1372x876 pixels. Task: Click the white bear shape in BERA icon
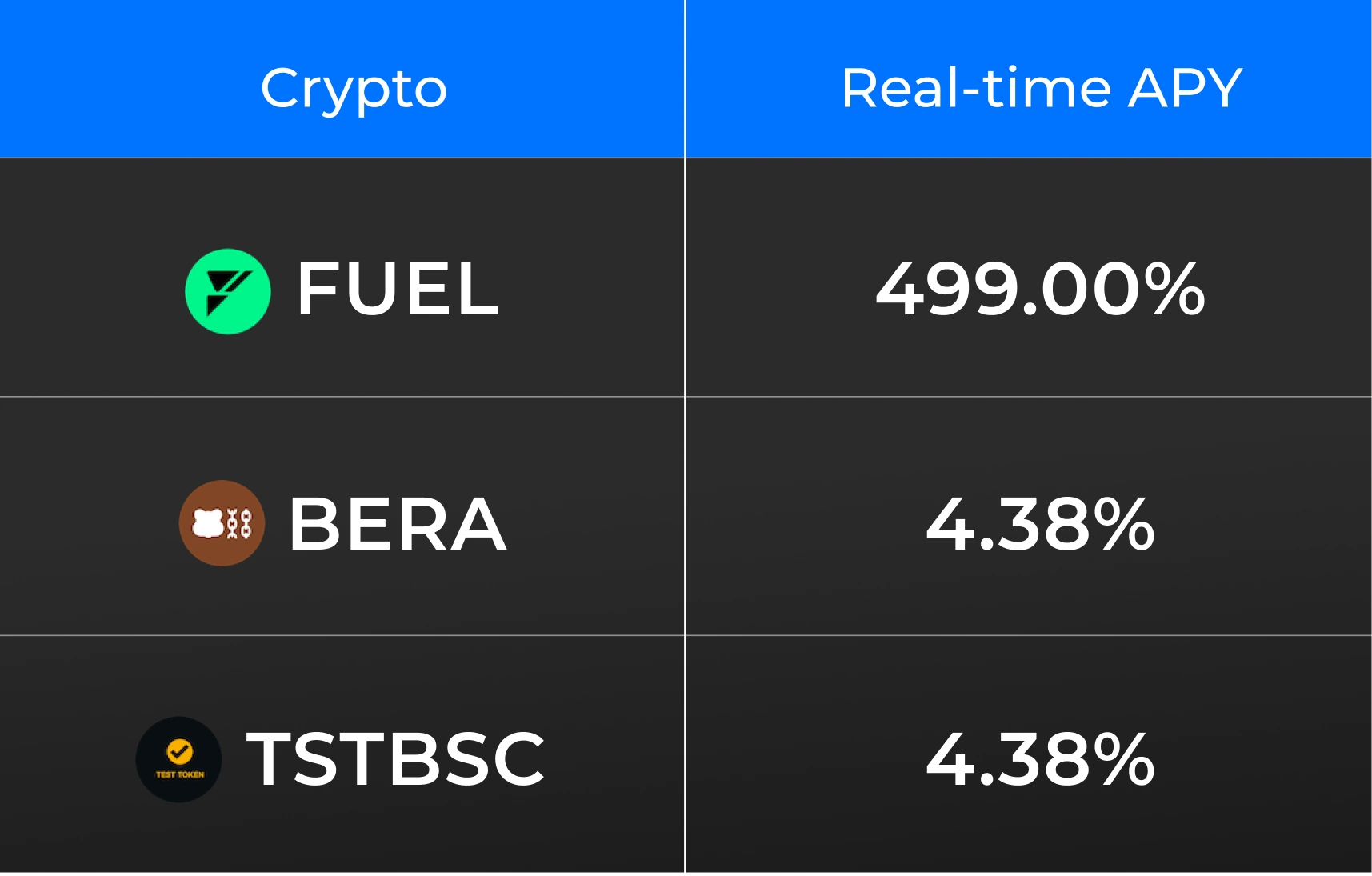(208, 523)
